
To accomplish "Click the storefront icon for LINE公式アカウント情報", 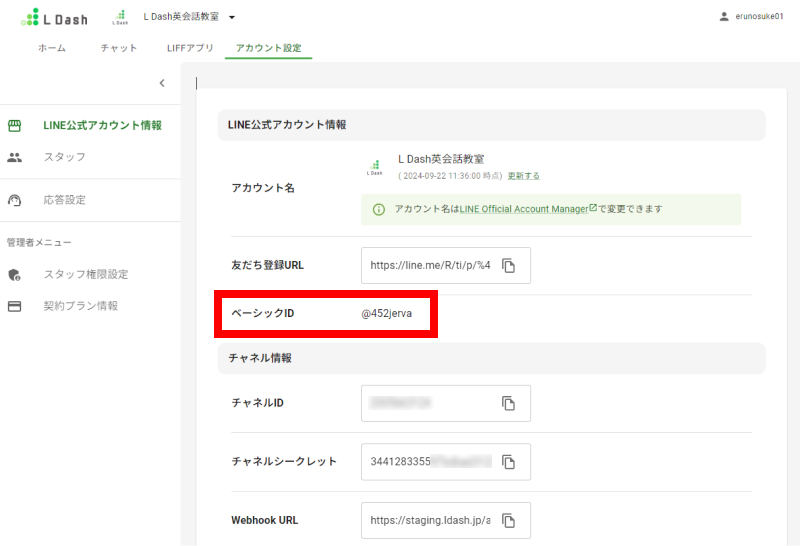I will [14, 126].
